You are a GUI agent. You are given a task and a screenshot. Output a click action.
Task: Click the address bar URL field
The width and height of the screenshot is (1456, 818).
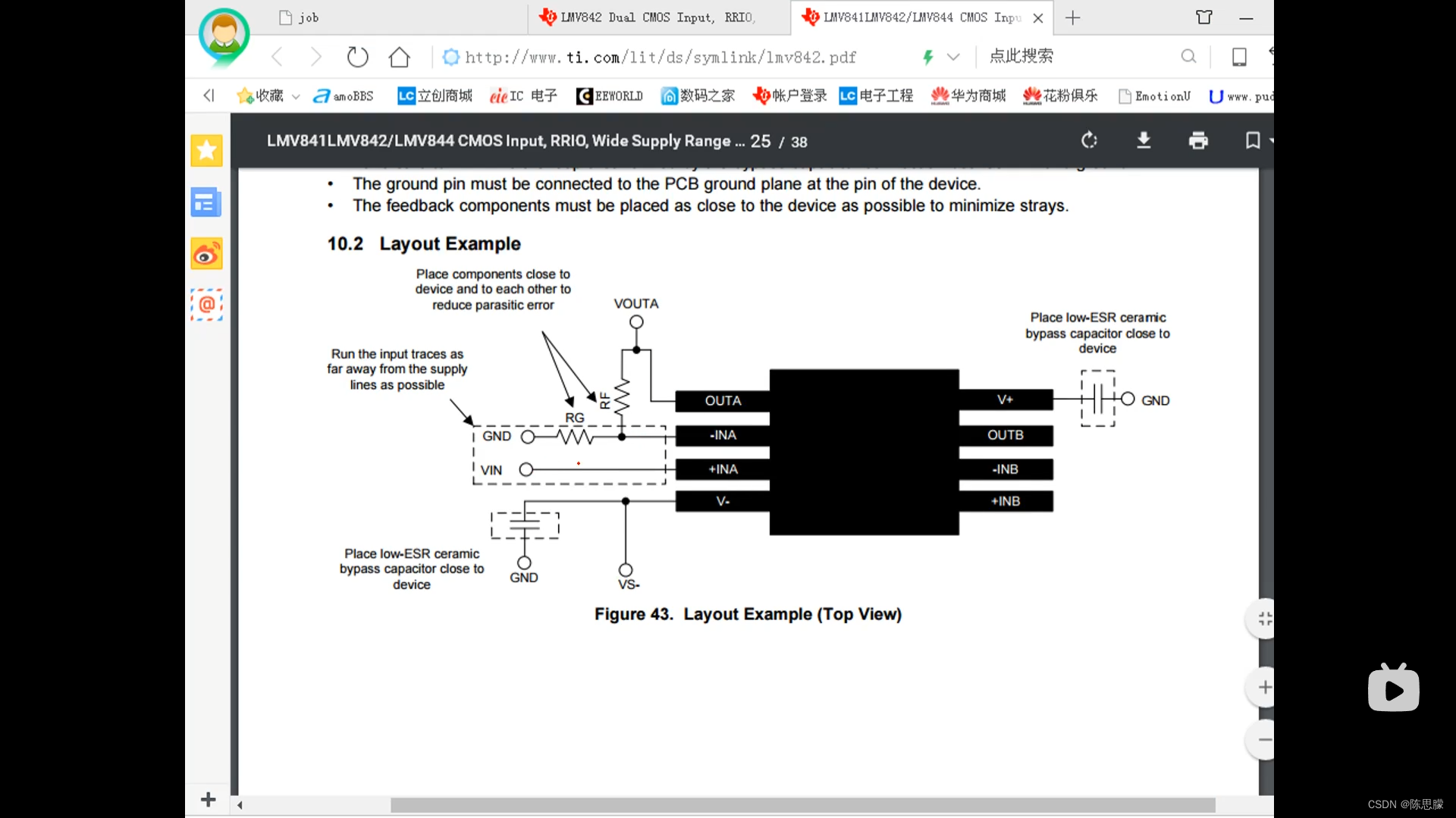point(660,57)
